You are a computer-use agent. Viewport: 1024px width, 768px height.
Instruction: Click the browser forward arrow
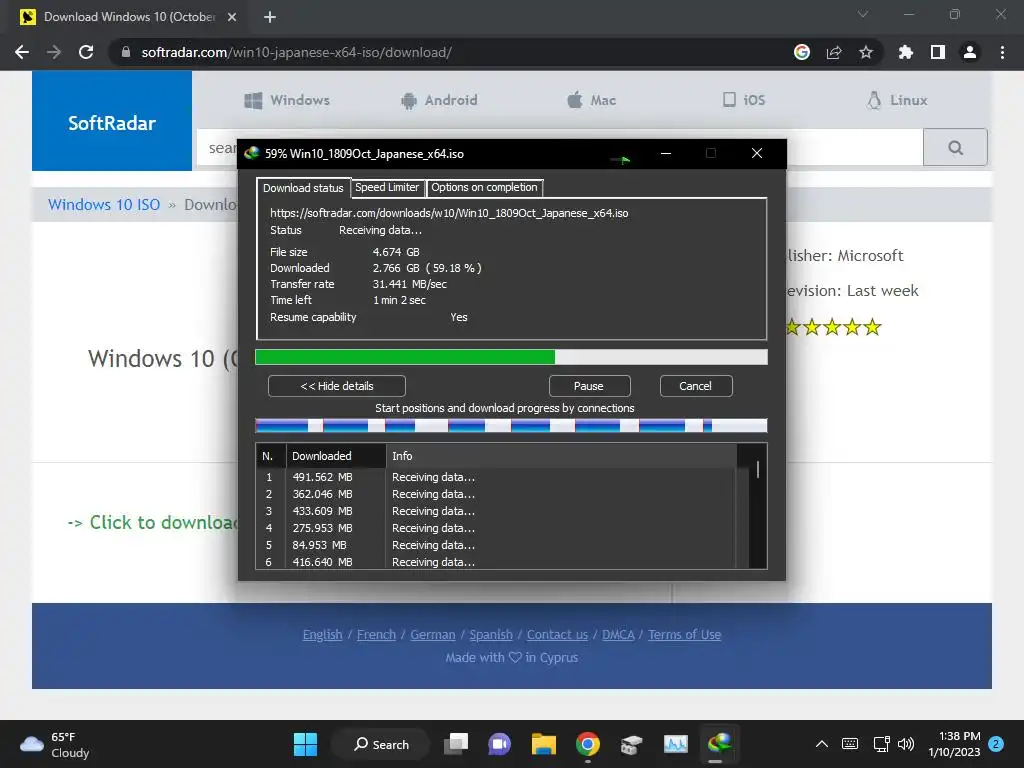click(54, 52)
